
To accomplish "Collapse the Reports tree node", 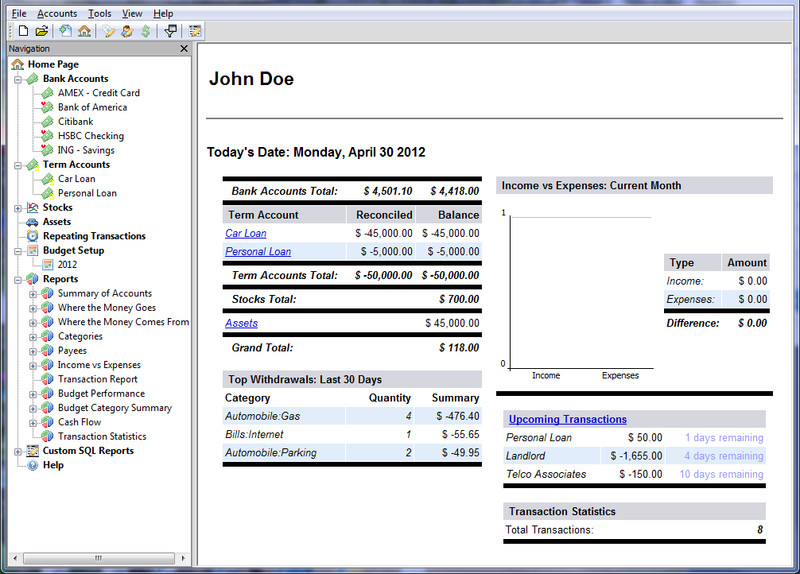I will [x=18, y=280].
